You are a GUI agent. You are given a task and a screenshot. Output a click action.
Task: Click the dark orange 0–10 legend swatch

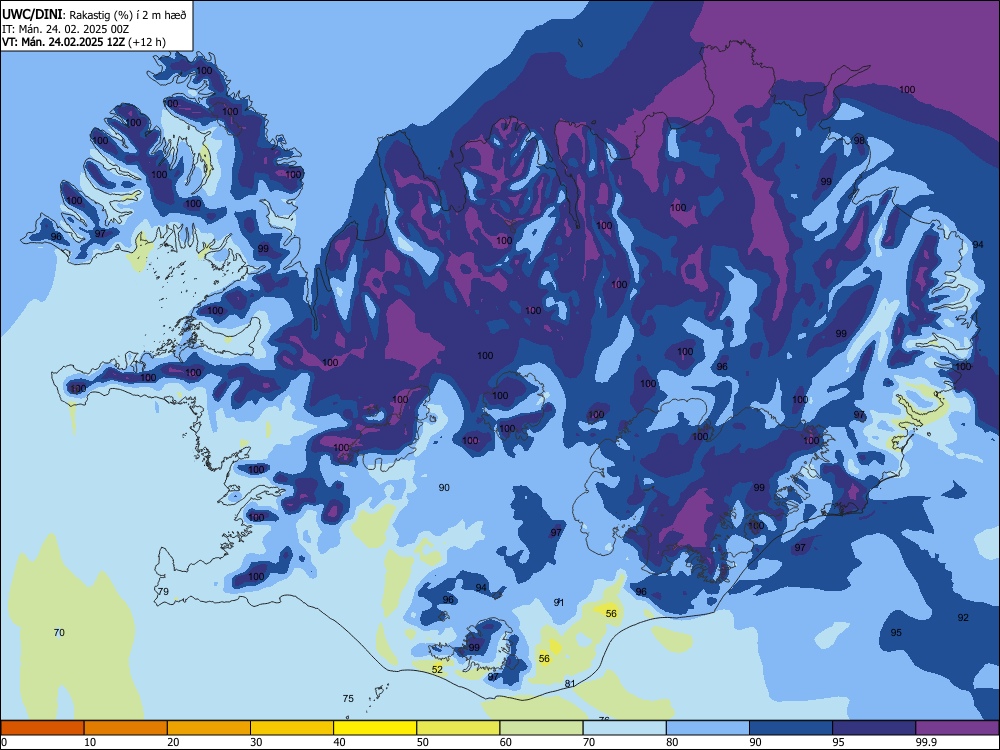point(42,728)
